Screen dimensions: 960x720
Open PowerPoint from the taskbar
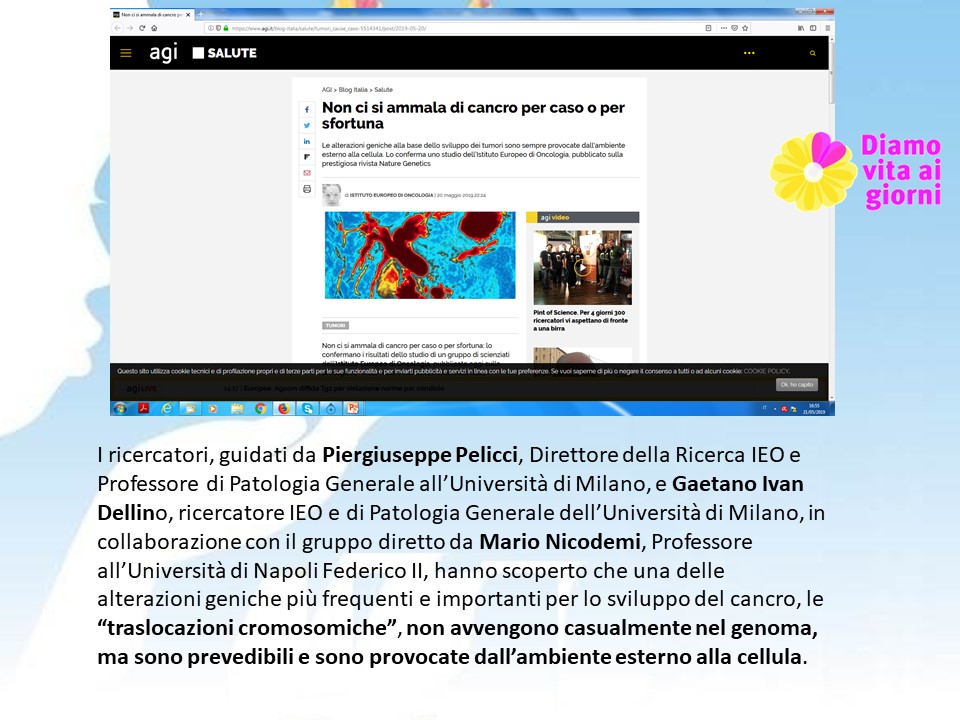[353, 408]
